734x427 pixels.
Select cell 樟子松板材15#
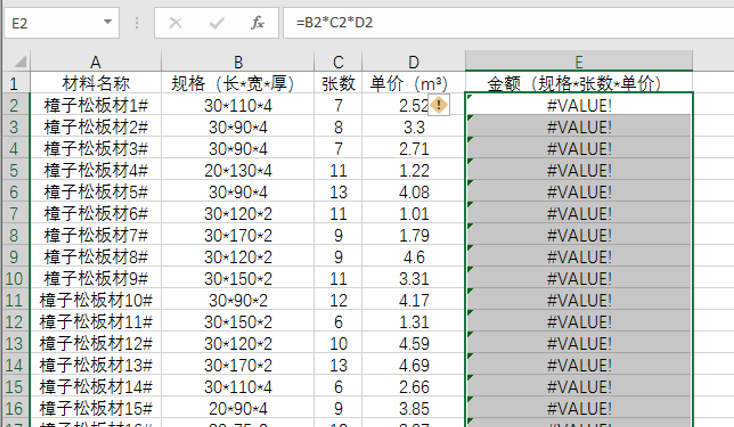[96, 408]
